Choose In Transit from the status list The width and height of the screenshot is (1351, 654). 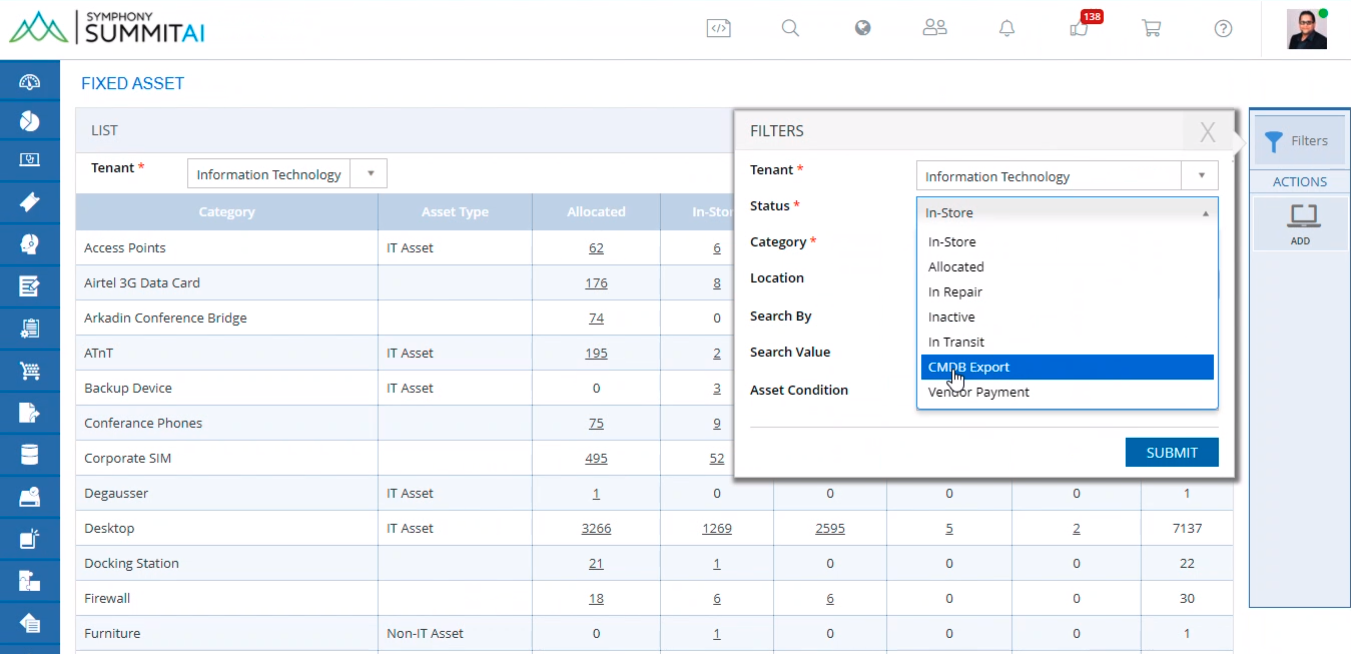click(1067, 342)
